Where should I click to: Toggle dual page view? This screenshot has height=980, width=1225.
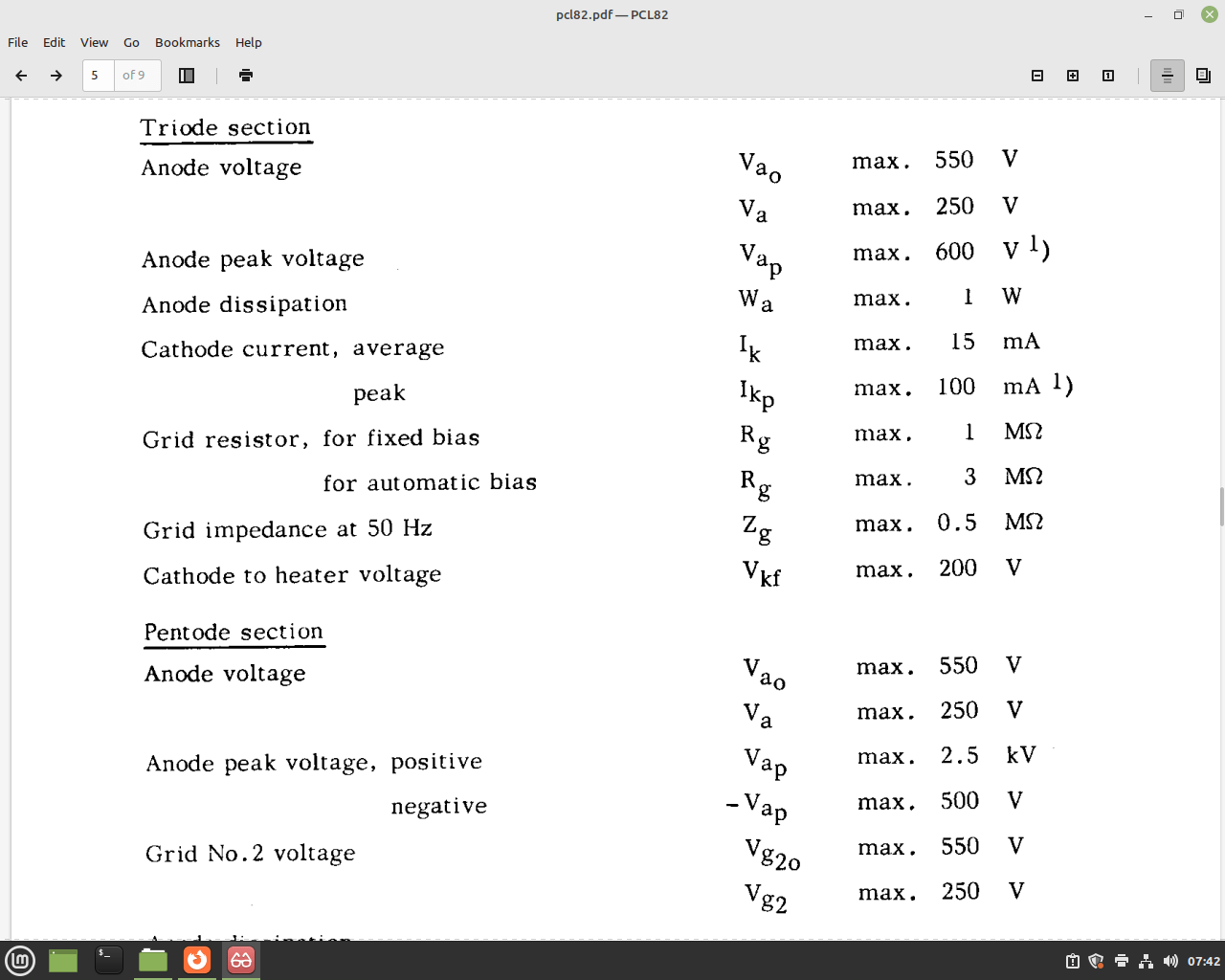[1203, 76]
